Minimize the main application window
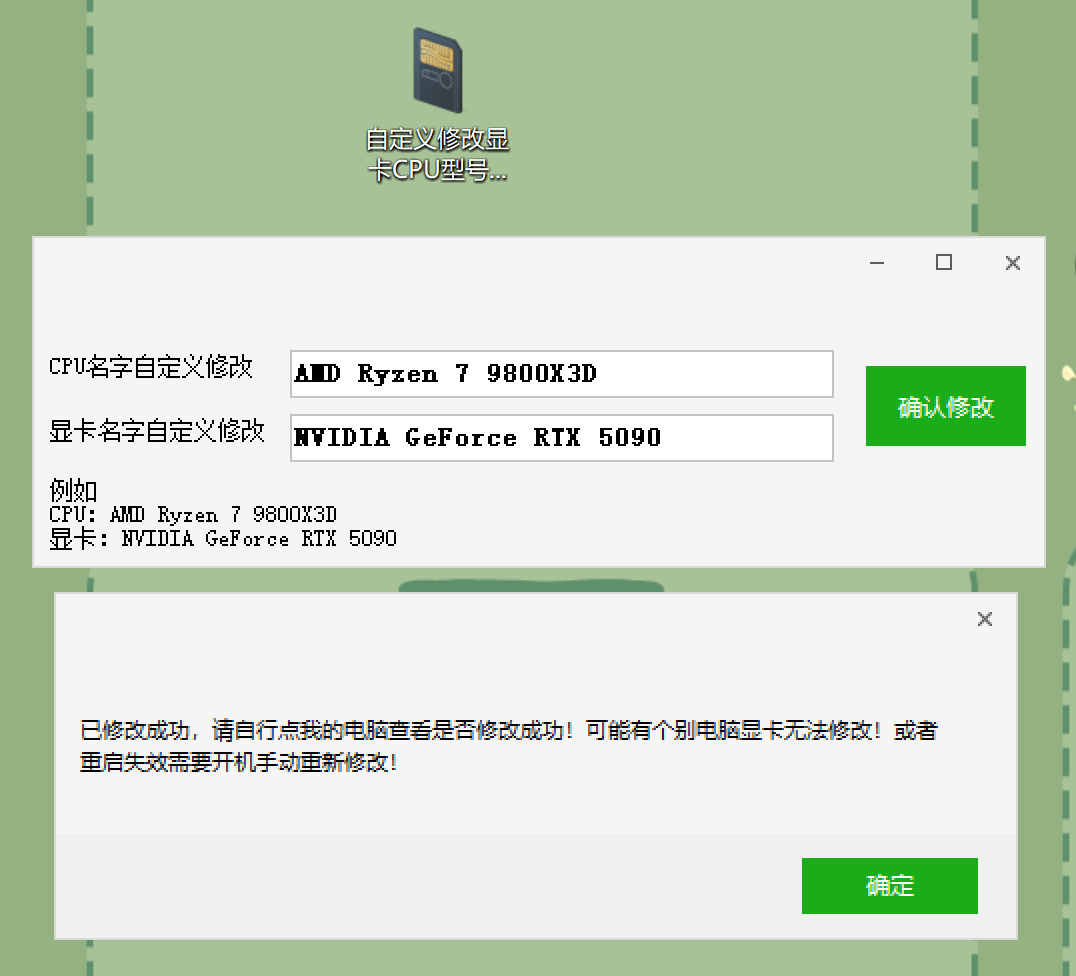The width and height of the screenshot is (1076, 976). coord(876,262)
